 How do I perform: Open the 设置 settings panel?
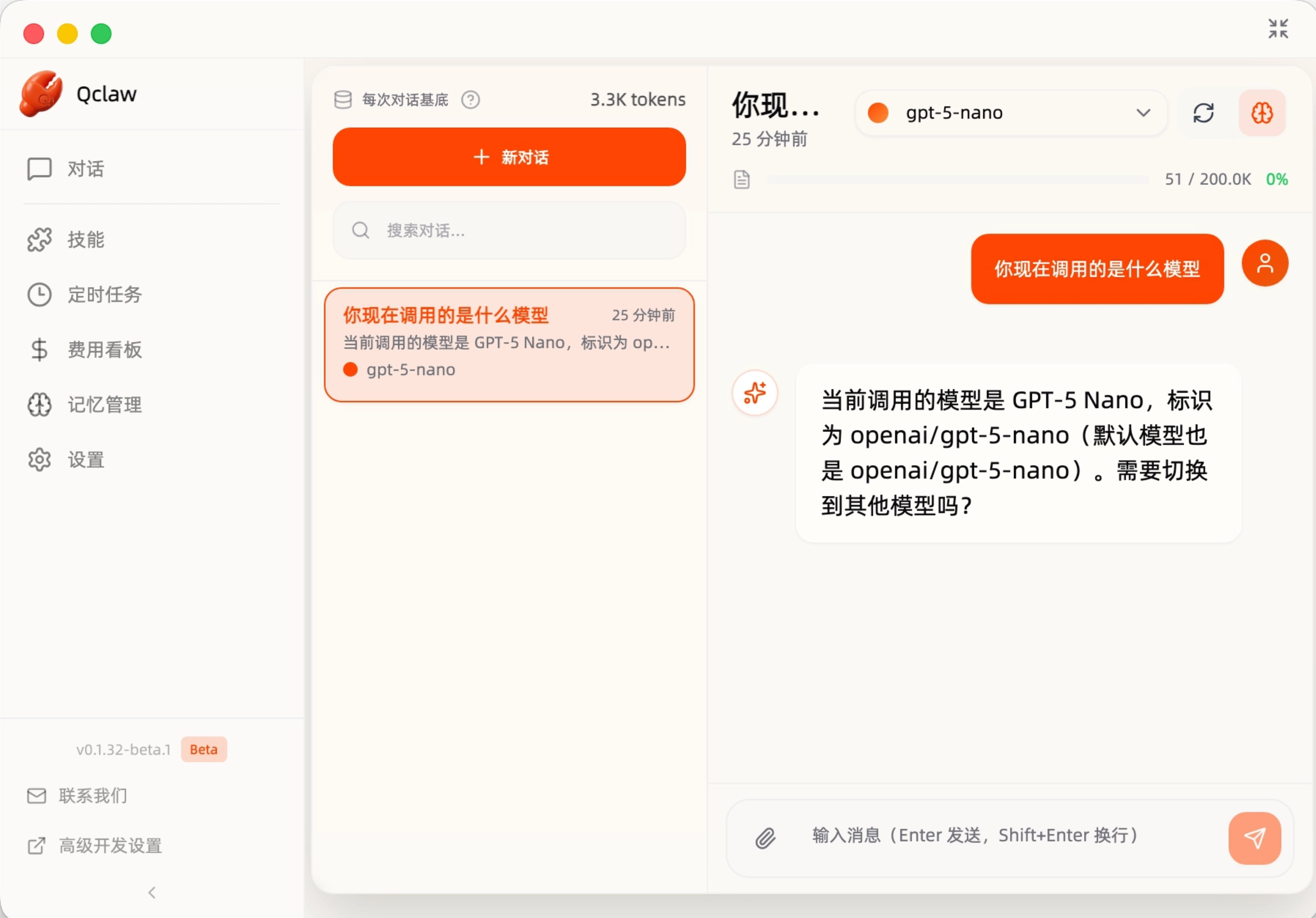pyautogui.click(x=85, y=459)
